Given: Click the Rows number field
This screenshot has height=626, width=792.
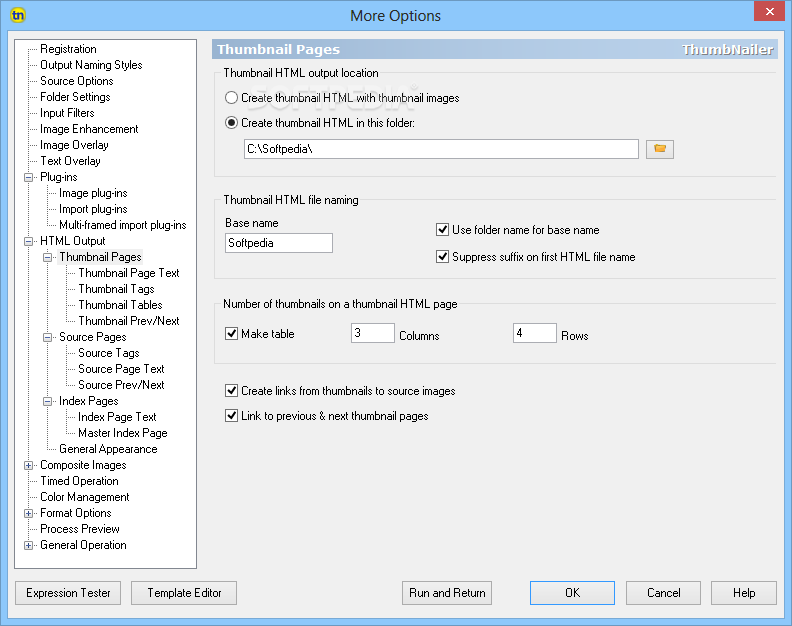Looking at the screenshot, I should click(x=535, y=333).
